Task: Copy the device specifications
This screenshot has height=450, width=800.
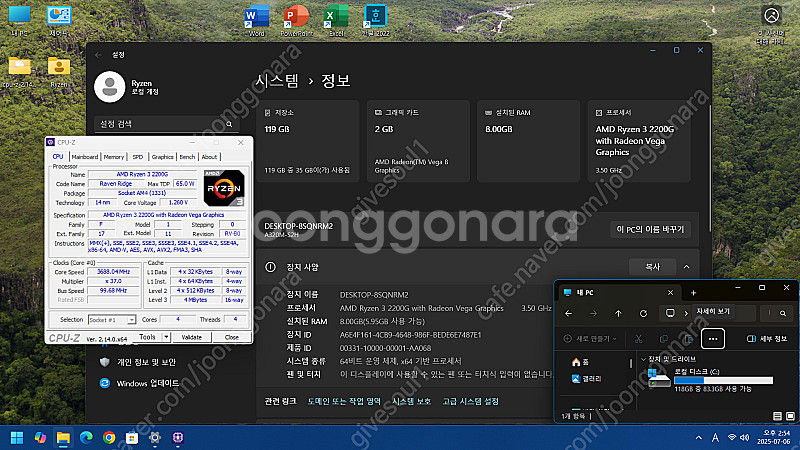Action: (x=653, y=267)
